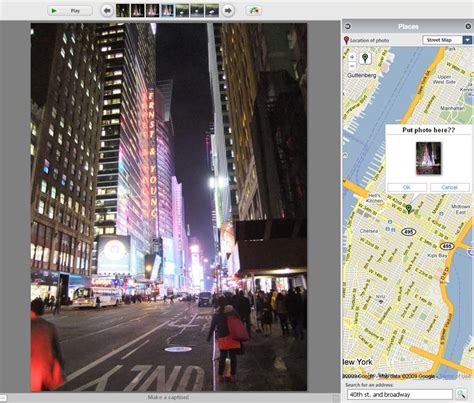Click the address search input field
This screenshot has width=474, height=403.
click(x=400, y=395)
